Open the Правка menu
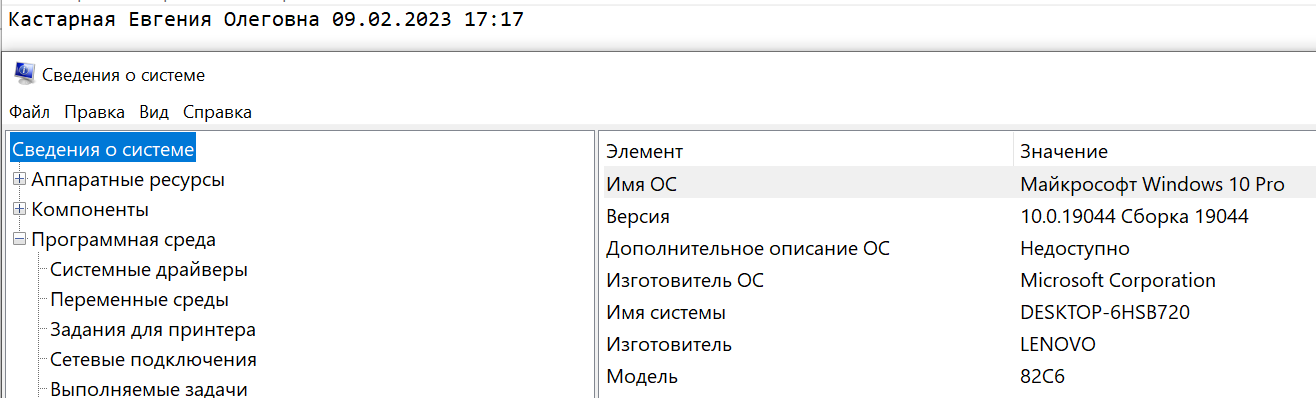Image resolution: width=1316 pixels, height=398 pixels. tap(94, 112)
